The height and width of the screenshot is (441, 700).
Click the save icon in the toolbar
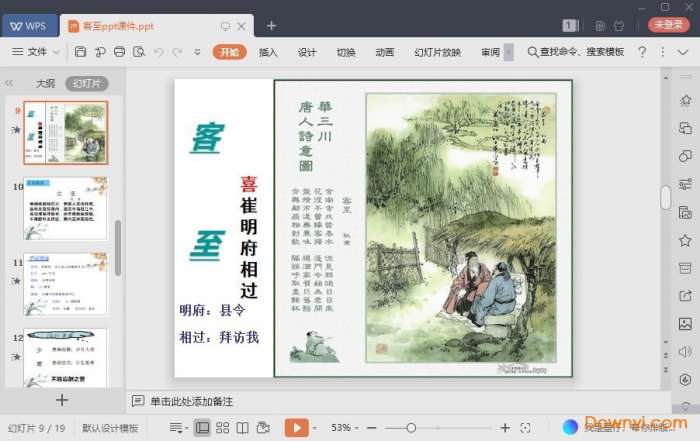[x=80, y=52]
